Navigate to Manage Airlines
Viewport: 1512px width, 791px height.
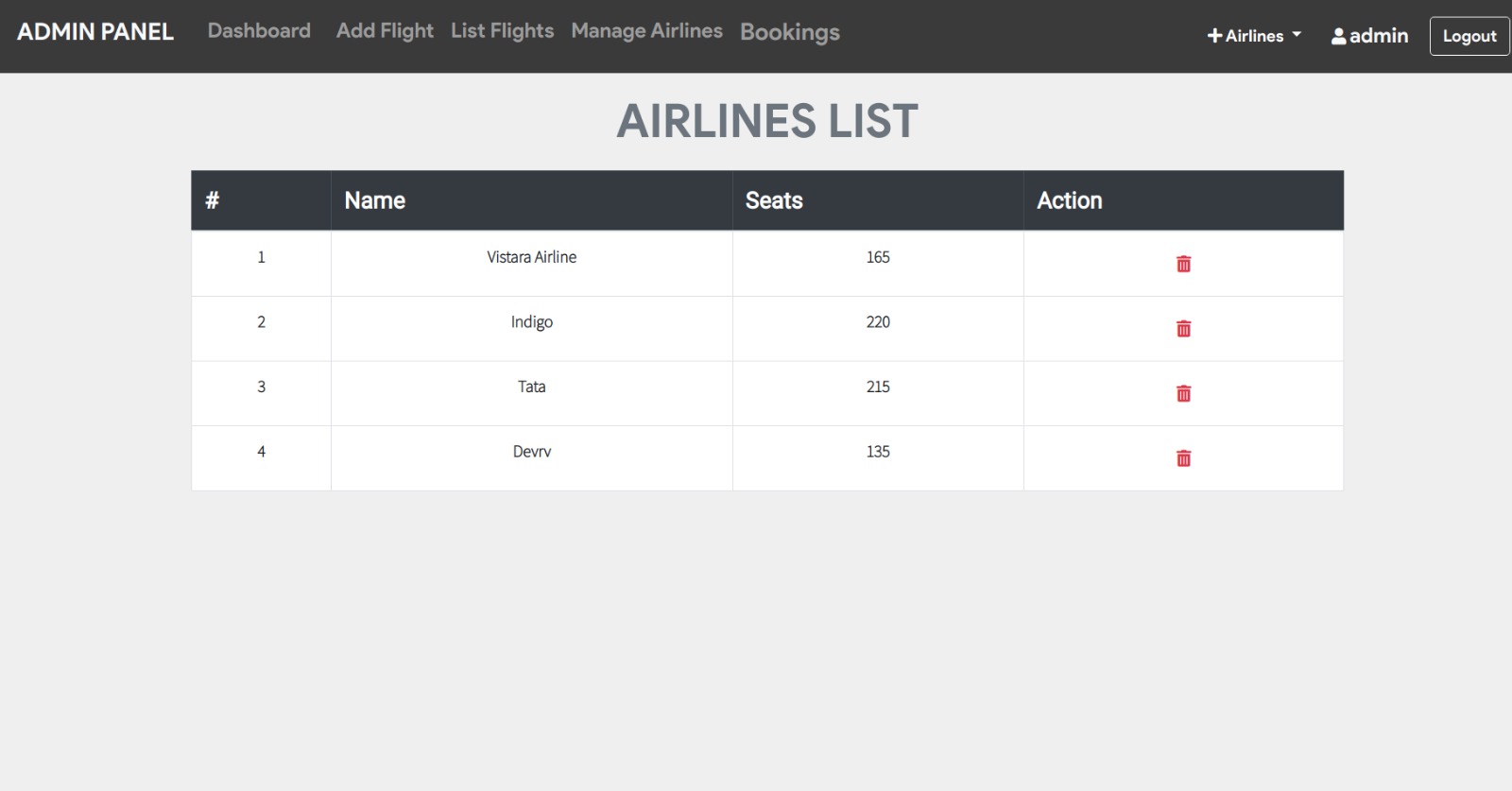click(646, 31)
